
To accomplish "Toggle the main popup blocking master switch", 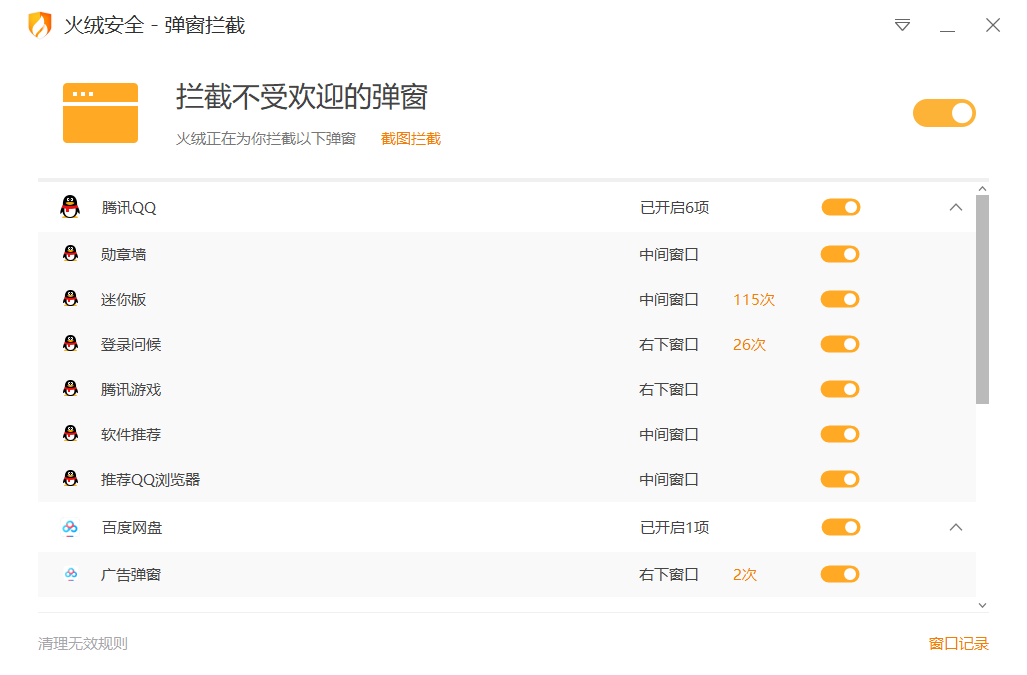I will pos(944,113).
